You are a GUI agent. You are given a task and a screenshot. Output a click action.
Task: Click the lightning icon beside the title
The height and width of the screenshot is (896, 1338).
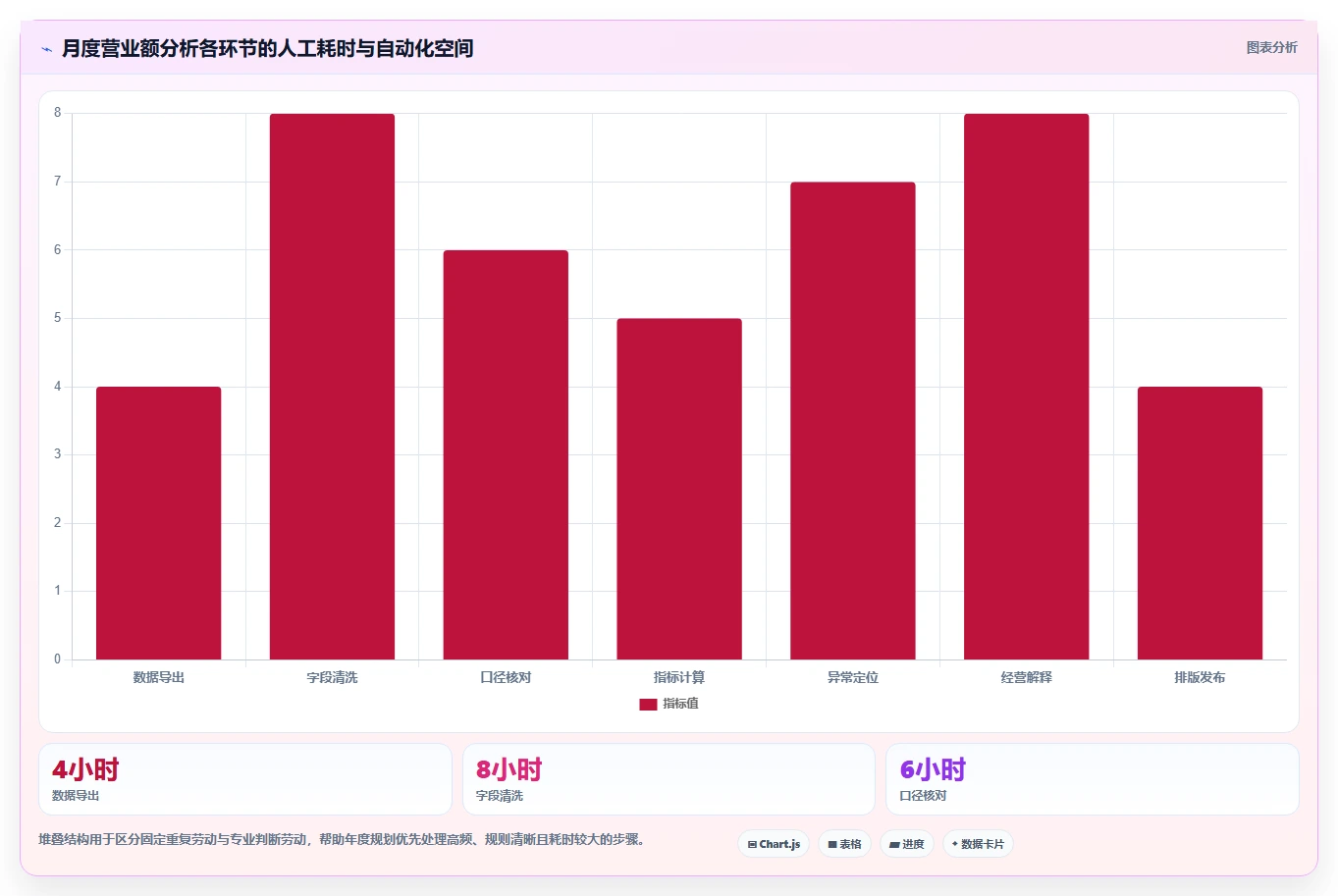46,49
